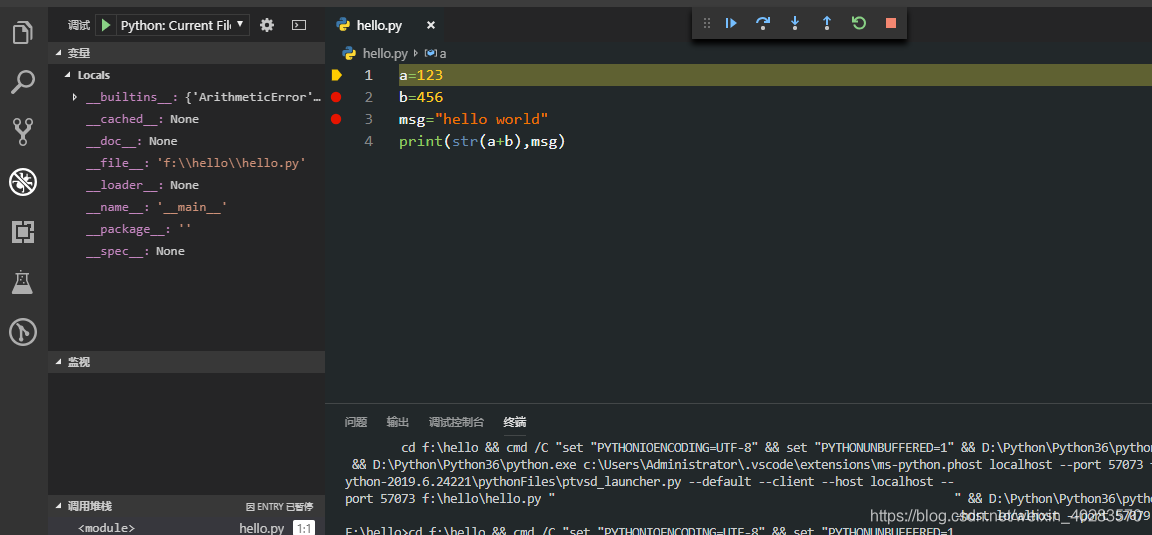Image resolution: width=1152 pixels, height=535 pixels.
Task: Open the Explorer view in activity bar
Action: 24,33
